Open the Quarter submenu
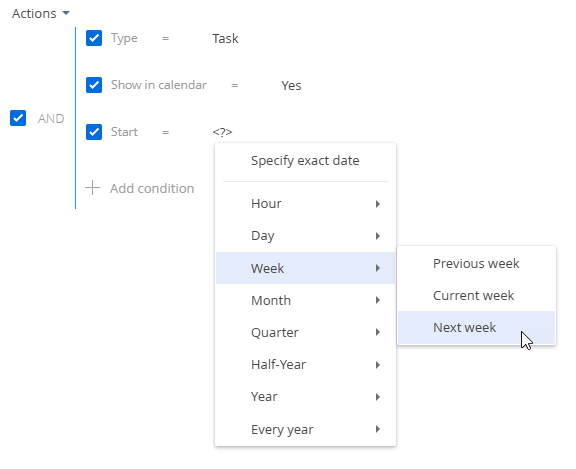Viewport: 576px width, 469px height. pos(305,332)
